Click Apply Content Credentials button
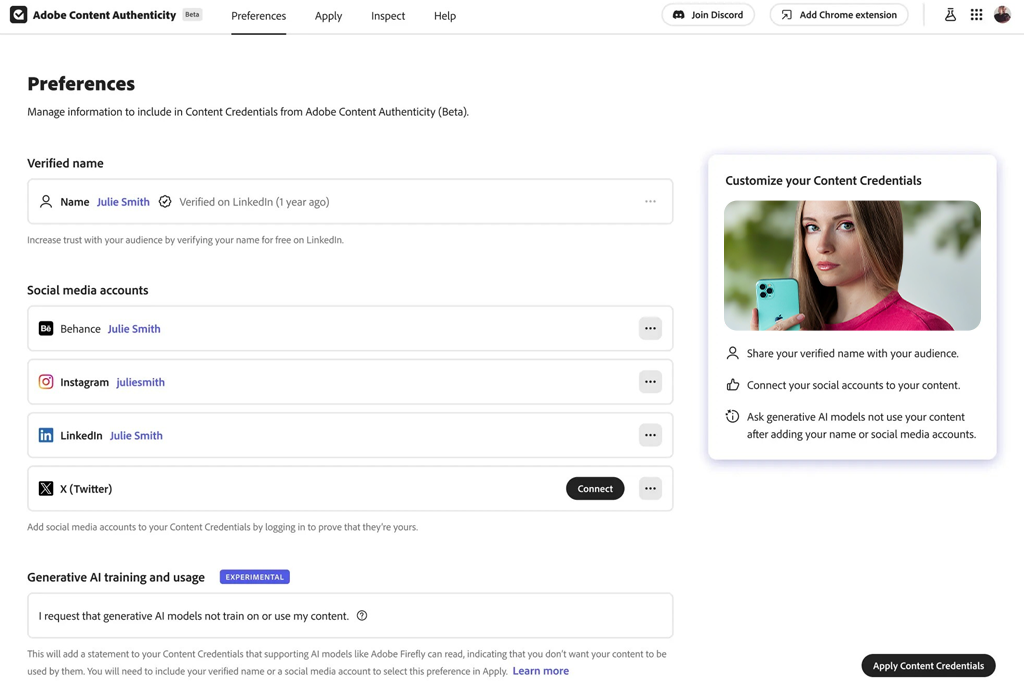The height and width of the screenshot is (683, 1024). pyautogui.click(x=928, y=665)
